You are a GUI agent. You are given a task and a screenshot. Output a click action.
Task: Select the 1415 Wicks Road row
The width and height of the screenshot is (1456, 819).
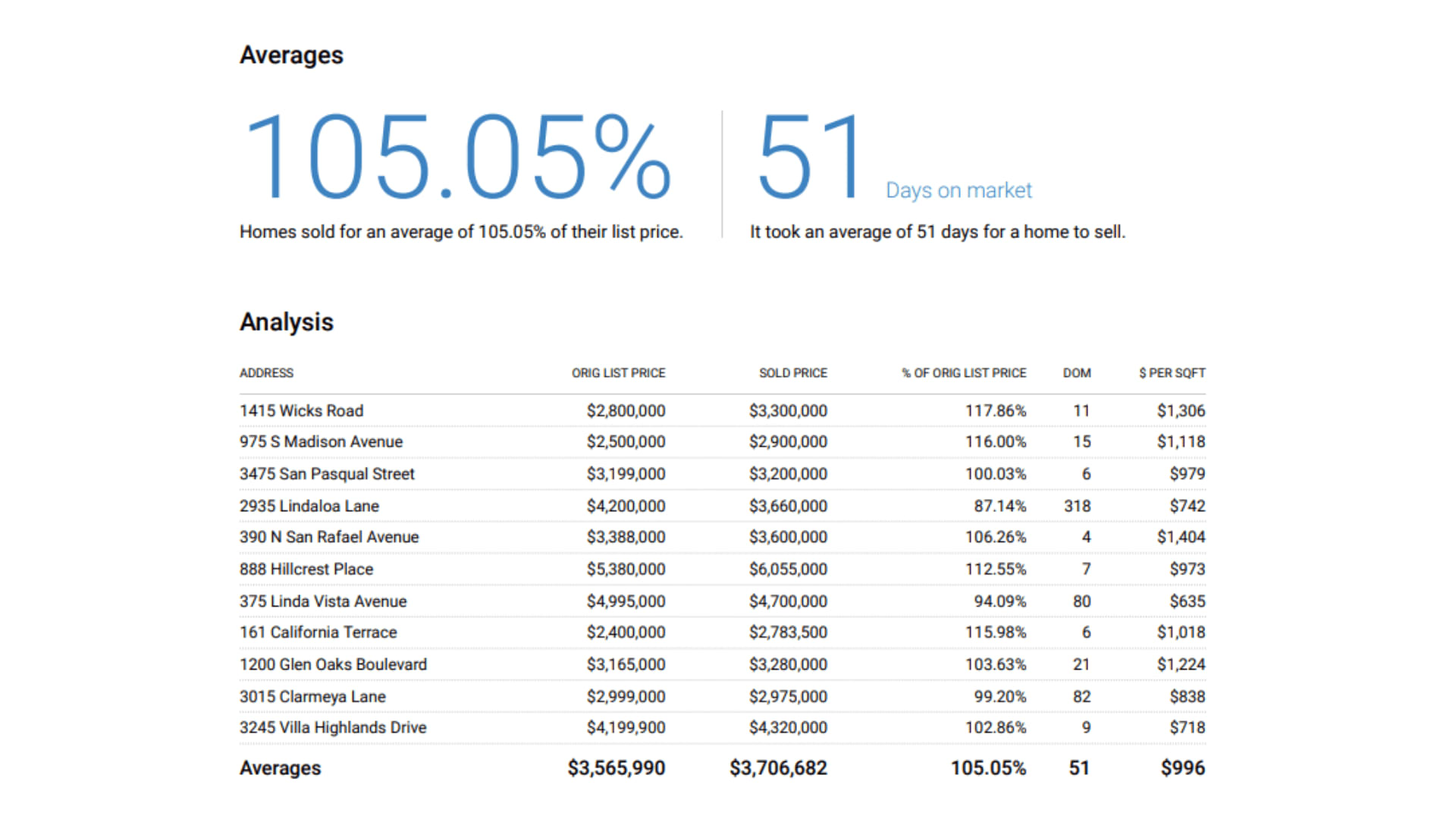pyautogui.click(x=302, y=411)
